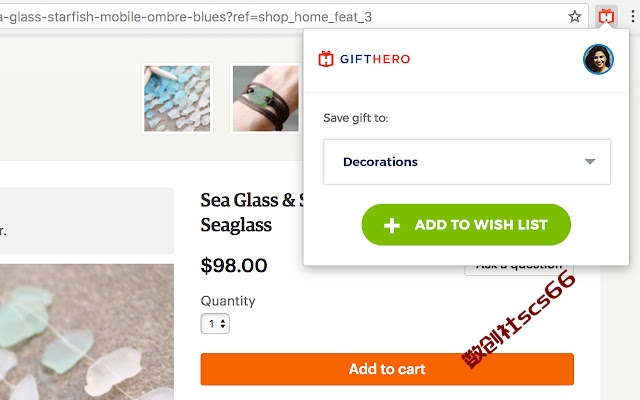Select the bracelet on wrist thumbnail

pos(266,98)
